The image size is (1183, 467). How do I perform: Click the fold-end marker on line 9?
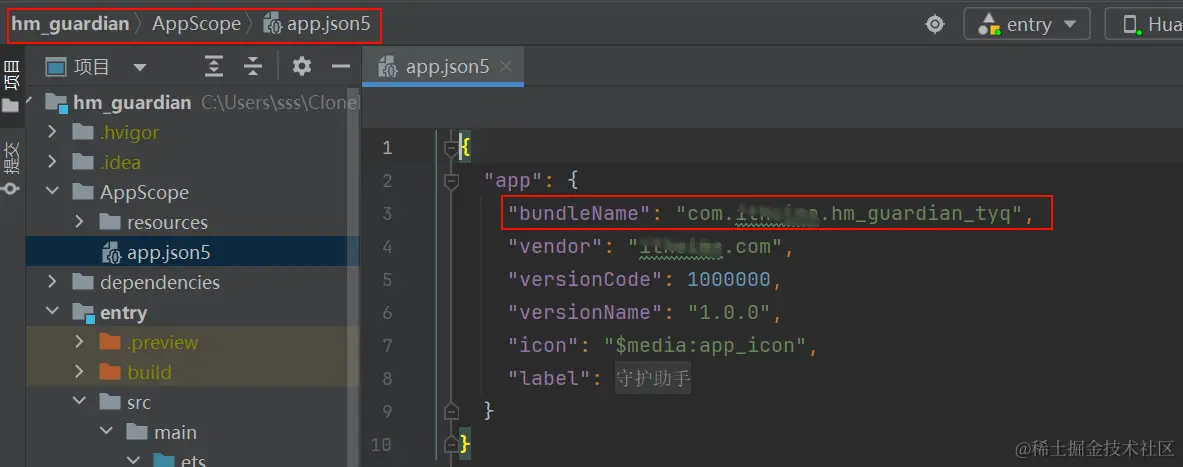click(451, 411)
